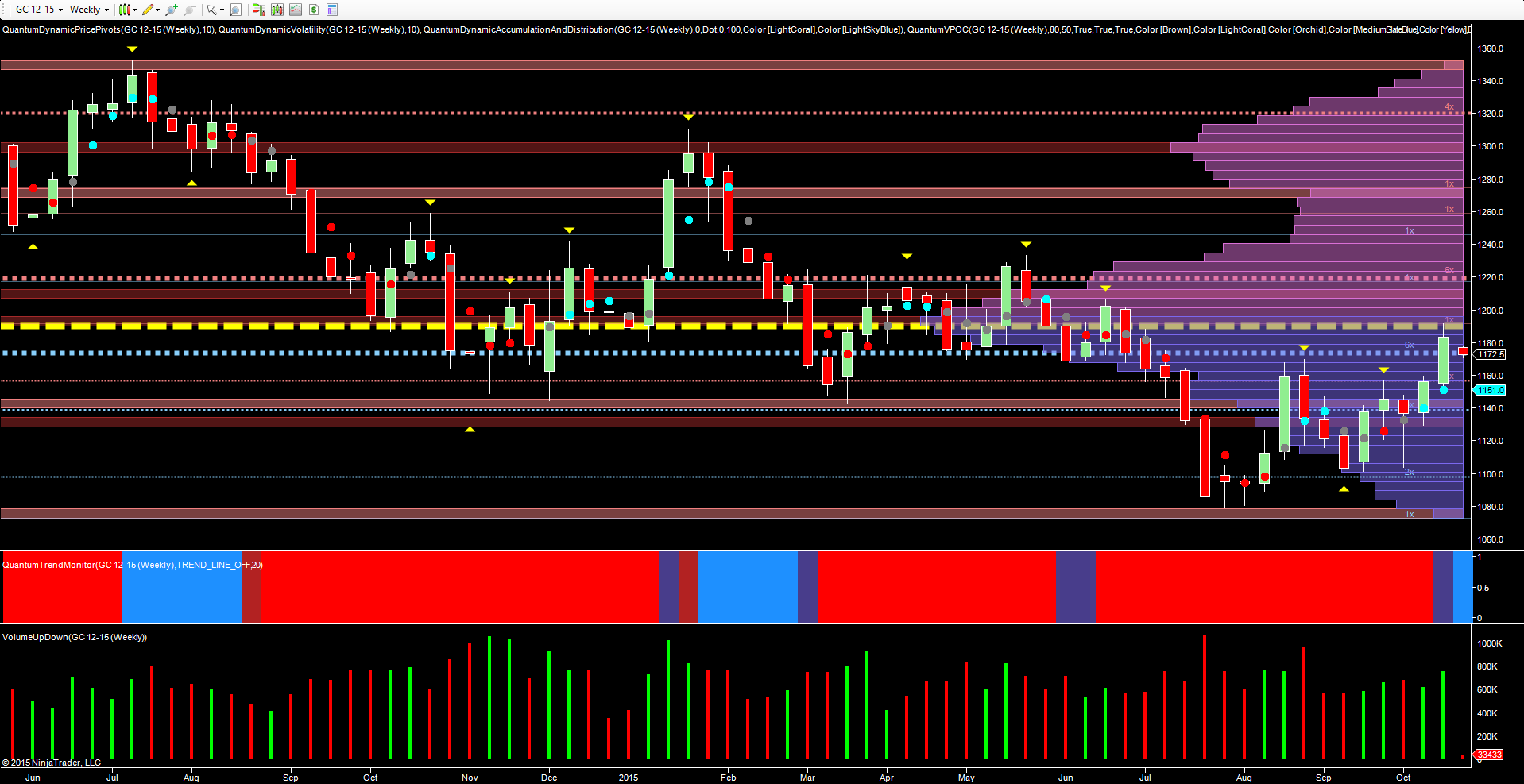Expand the instrument dropdown arrow beside GC 12-15
1524x784 pixels.
coord(60,10)
